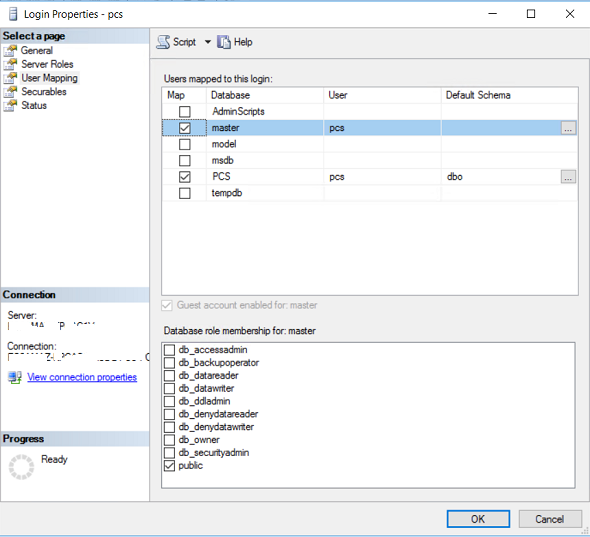The height and width of the screenshot is (537, 590).
Task: Open the Status page
Action: (34, 105)
